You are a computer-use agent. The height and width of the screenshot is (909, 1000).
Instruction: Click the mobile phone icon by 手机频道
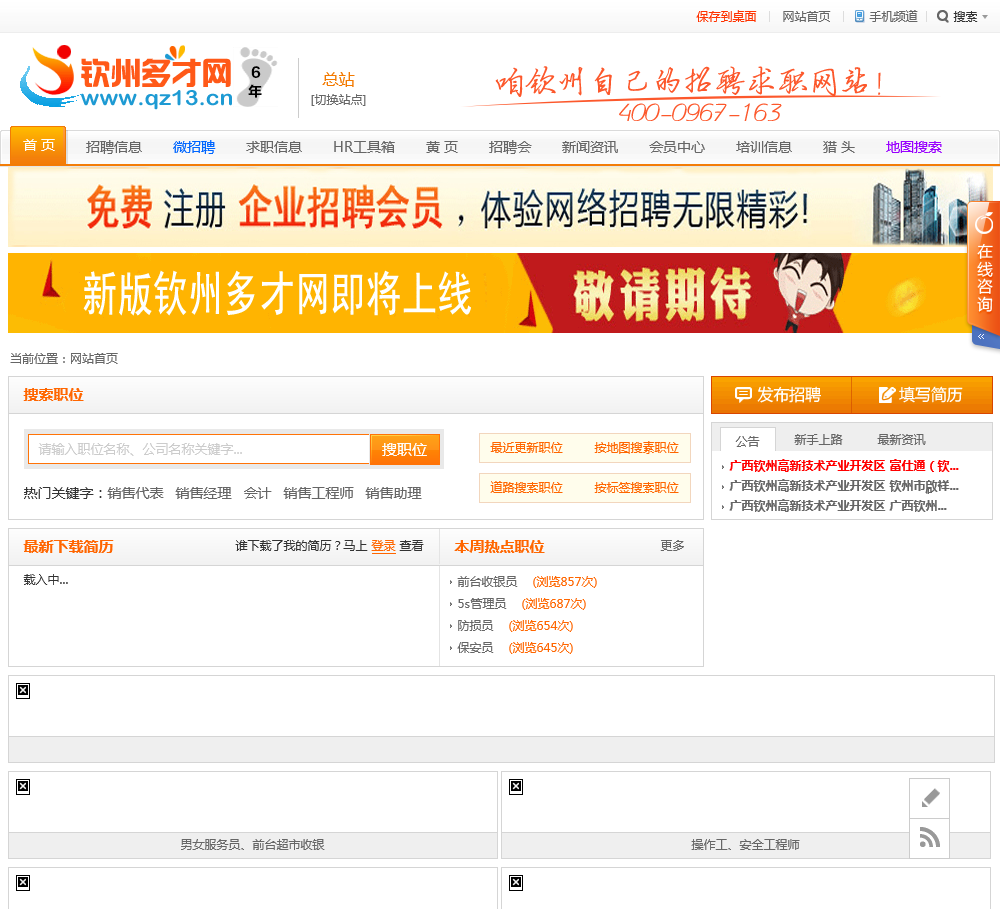point(859,17)
